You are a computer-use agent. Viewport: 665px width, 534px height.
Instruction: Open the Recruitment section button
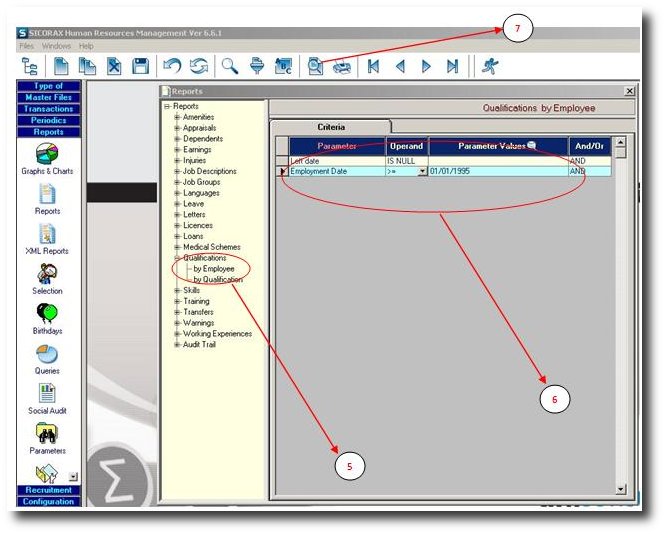pyautogui.click(x=48, y=490)
